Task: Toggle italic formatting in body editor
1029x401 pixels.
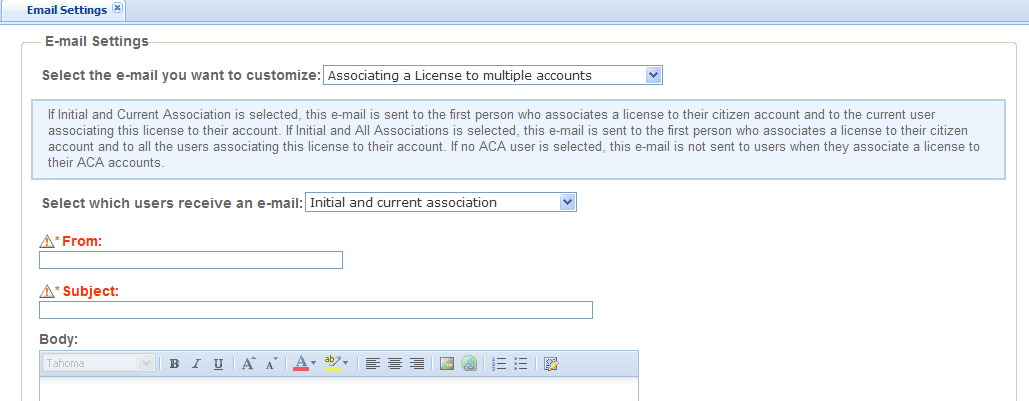Action: [196, 364]
